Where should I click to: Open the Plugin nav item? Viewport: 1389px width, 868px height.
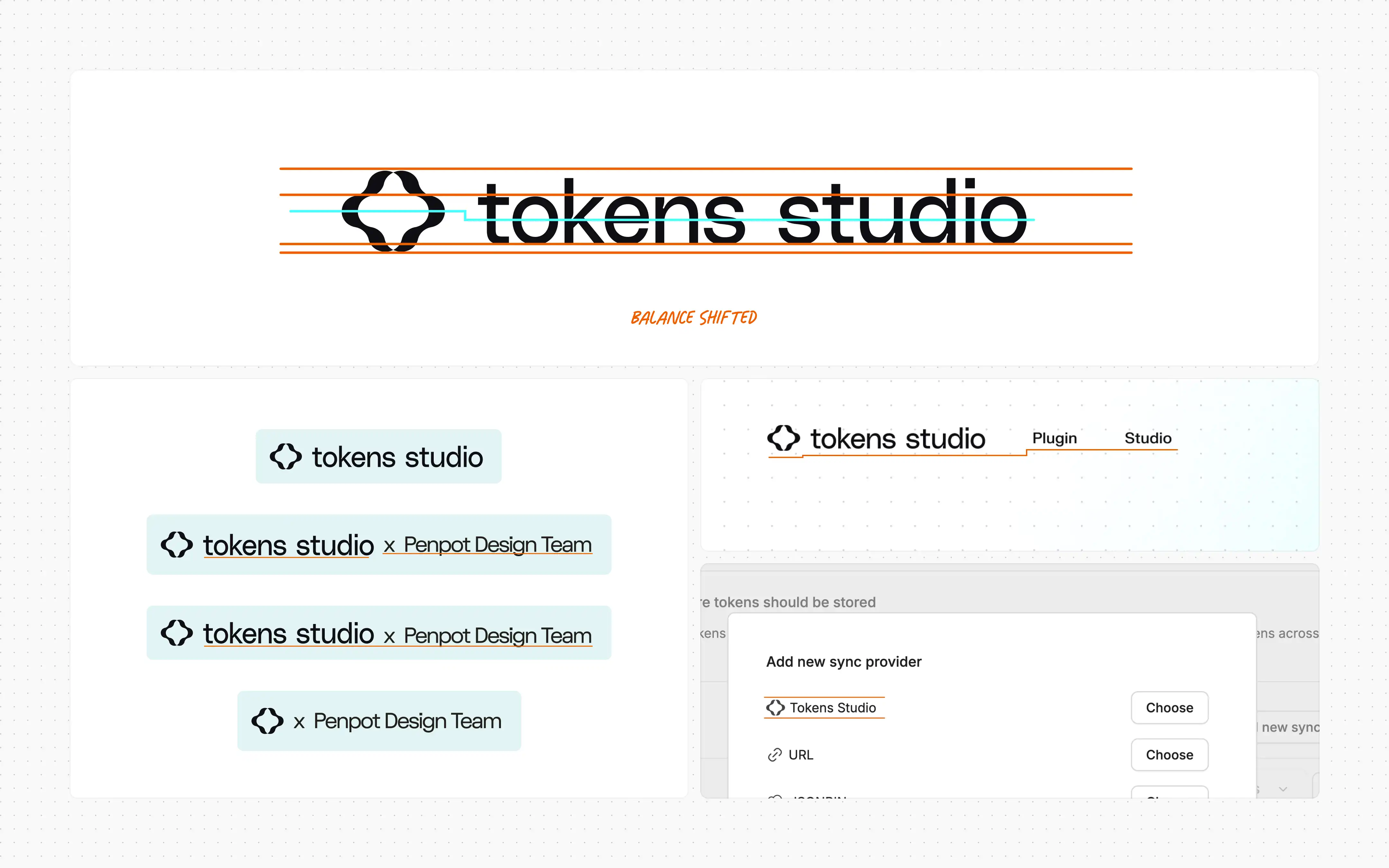point(1054,438)
